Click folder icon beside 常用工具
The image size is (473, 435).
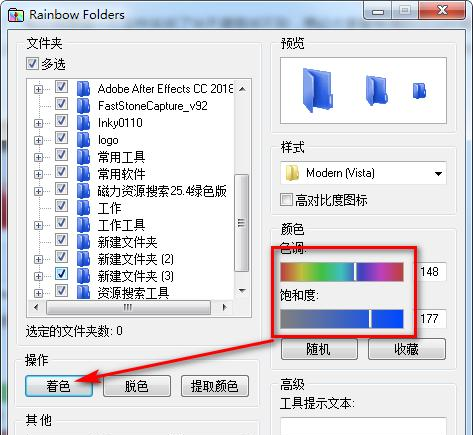point(83,157)
